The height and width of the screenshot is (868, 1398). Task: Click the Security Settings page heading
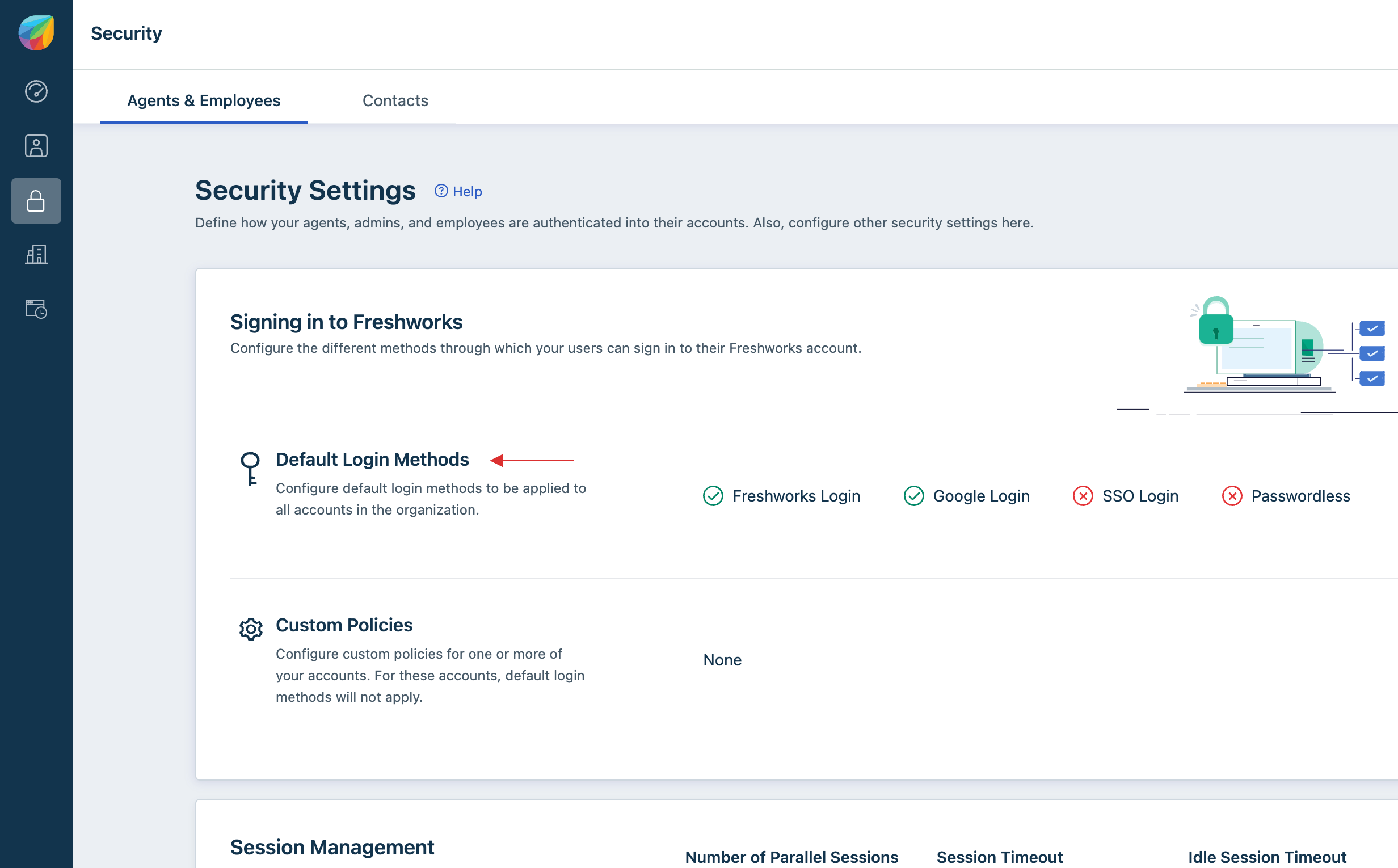point(305,190)
